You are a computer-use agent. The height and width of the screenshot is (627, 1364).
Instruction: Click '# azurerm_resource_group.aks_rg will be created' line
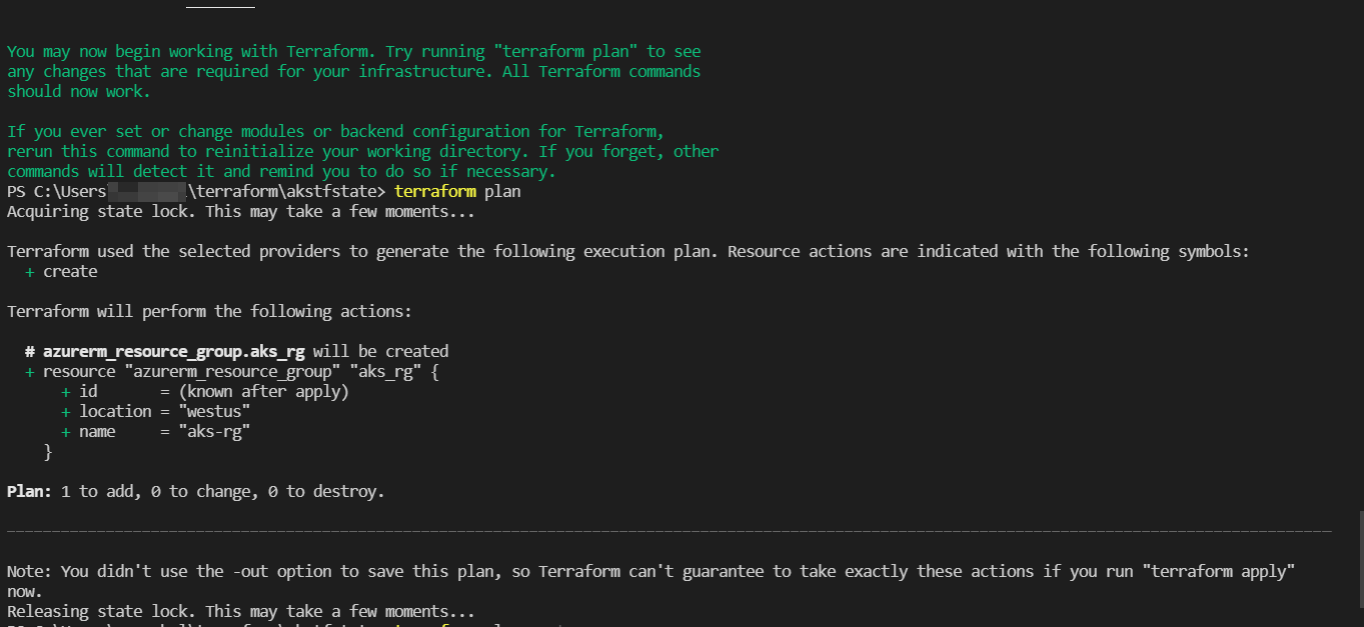[x=237, y=351]
